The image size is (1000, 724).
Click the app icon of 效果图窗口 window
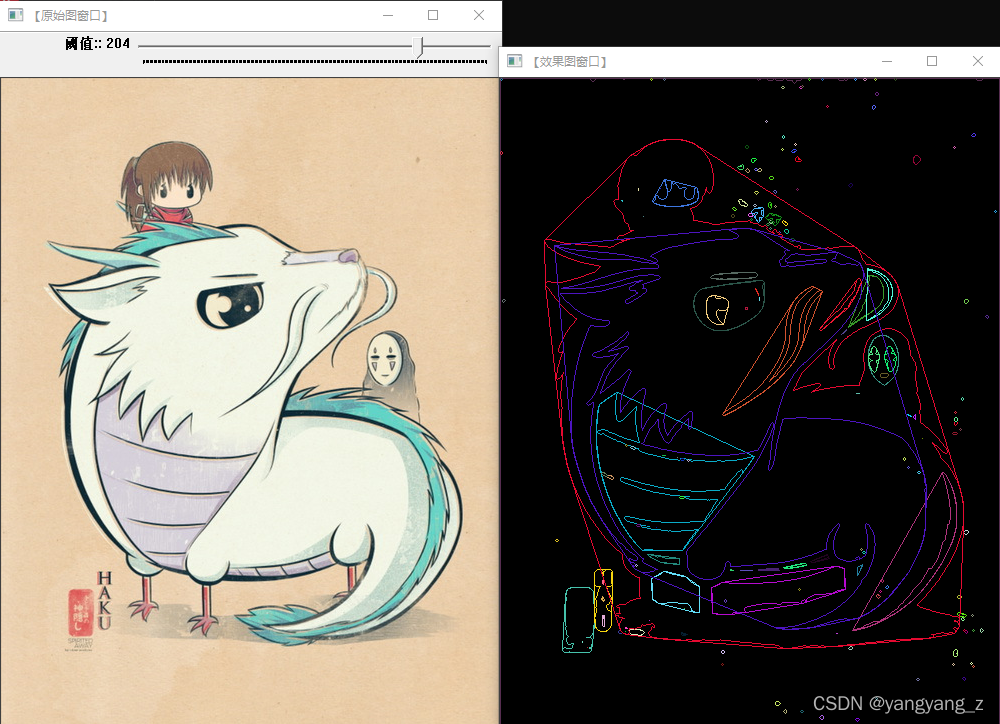click(x=514, y=61)
